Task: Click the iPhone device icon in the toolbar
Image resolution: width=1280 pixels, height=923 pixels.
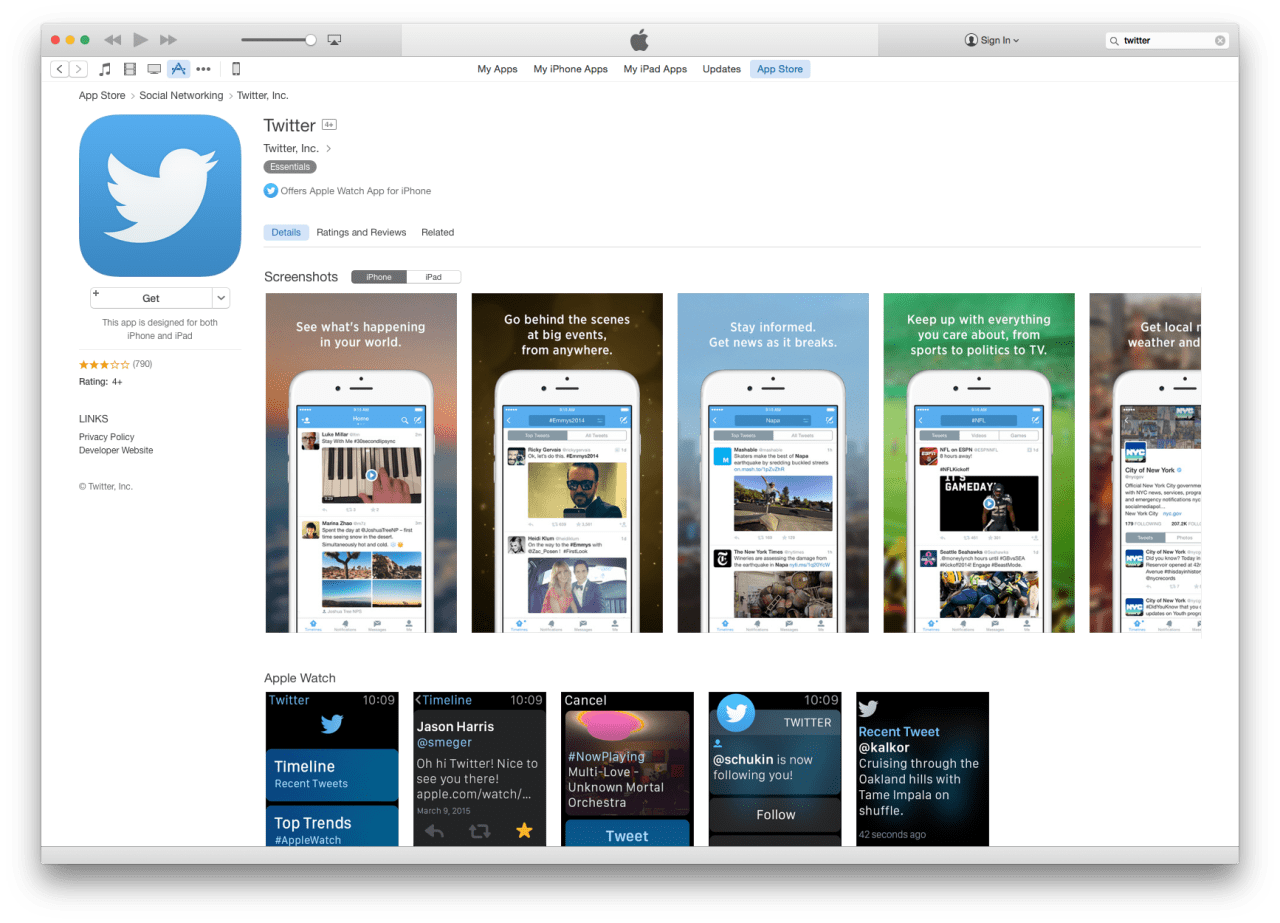Action: pyautogui.click(x=236, y=69)
